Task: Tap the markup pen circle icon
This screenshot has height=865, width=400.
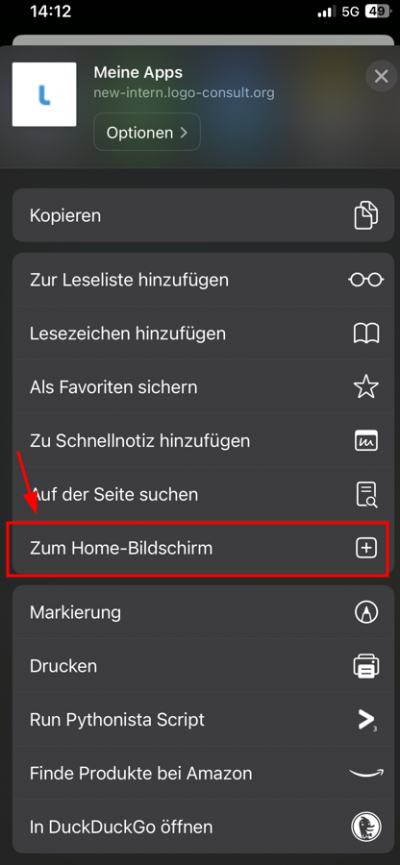Action: tap(366, 612)
